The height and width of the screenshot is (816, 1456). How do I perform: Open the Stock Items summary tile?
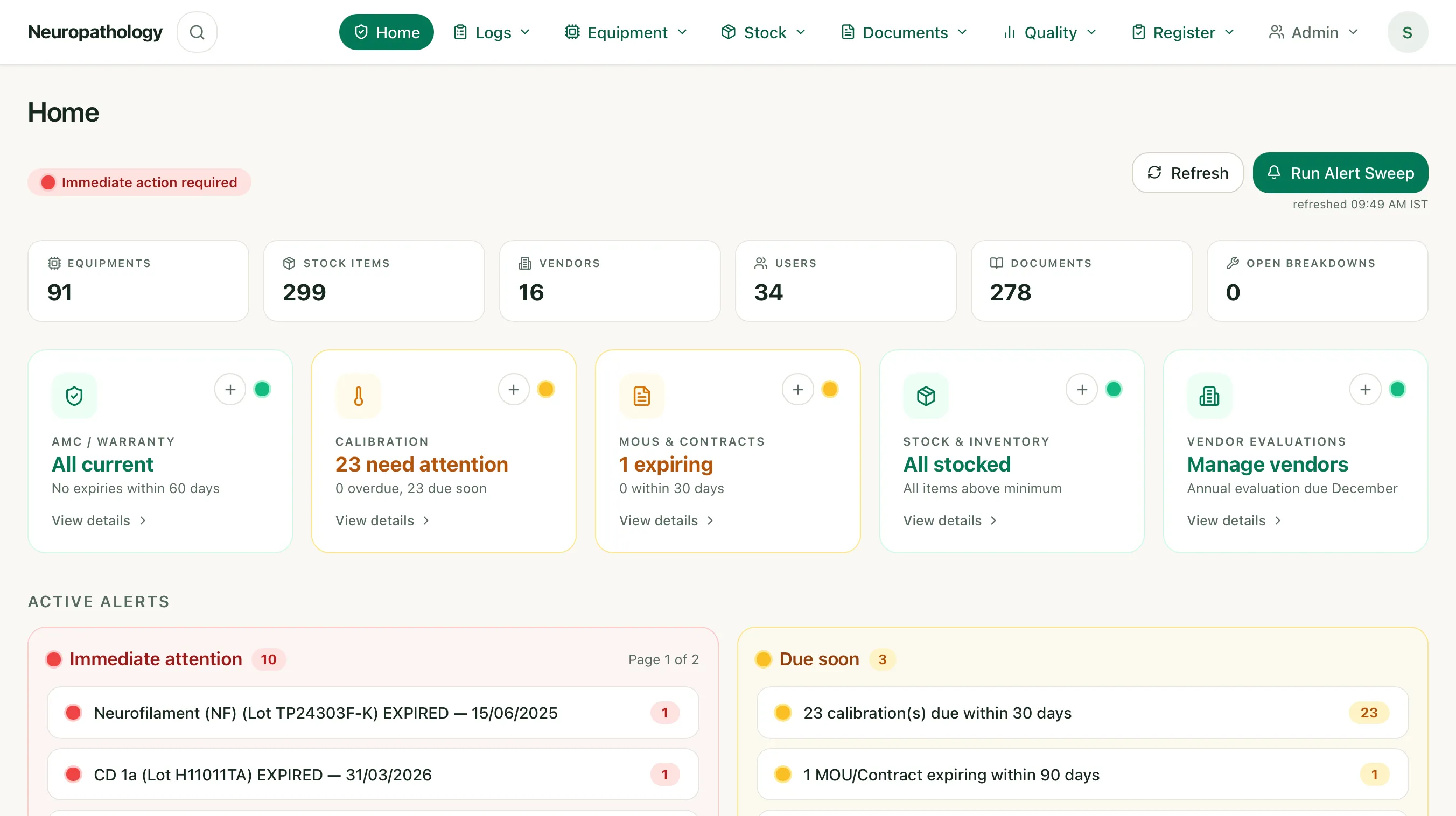pyautogui.click(x=374, y=281)
